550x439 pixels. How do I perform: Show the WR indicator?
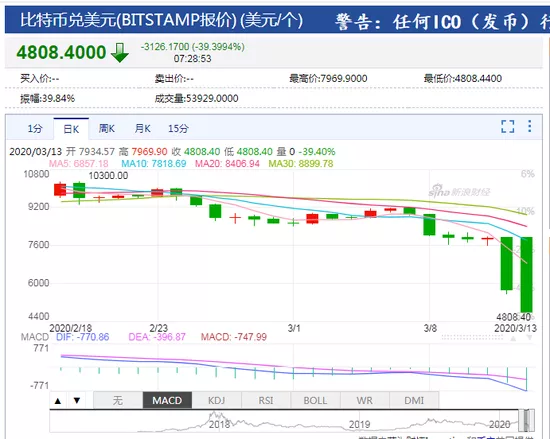365,400
